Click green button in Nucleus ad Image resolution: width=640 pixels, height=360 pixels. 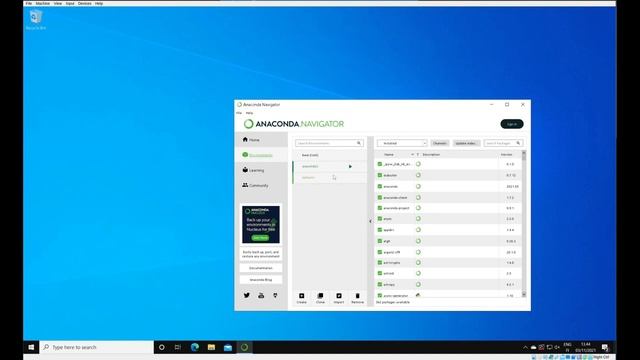(x=260, y=238)
